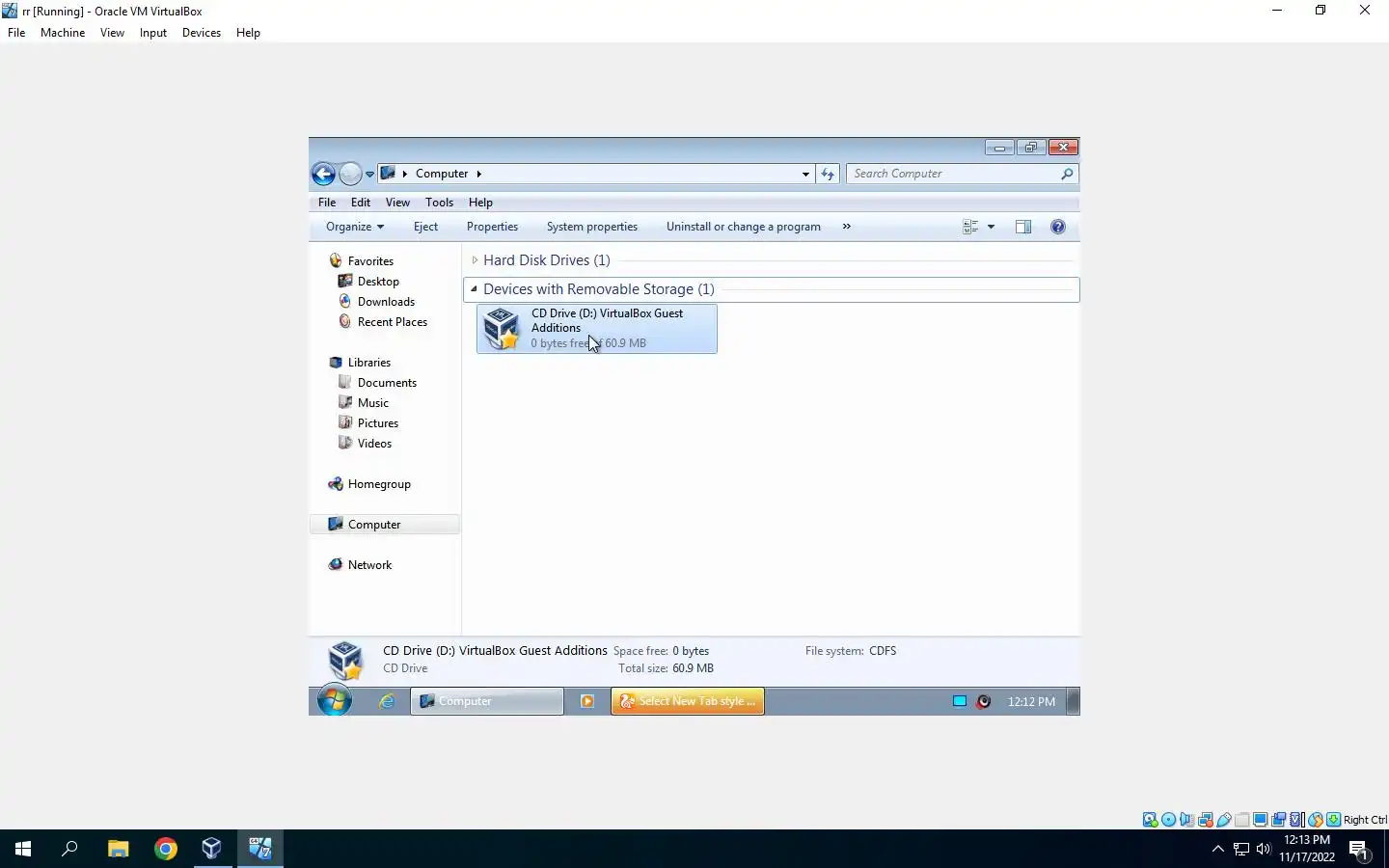Screen dimensions: 1389x868
Task: Click the Refresh button next to address bar
Action: (x=828, y=174)
